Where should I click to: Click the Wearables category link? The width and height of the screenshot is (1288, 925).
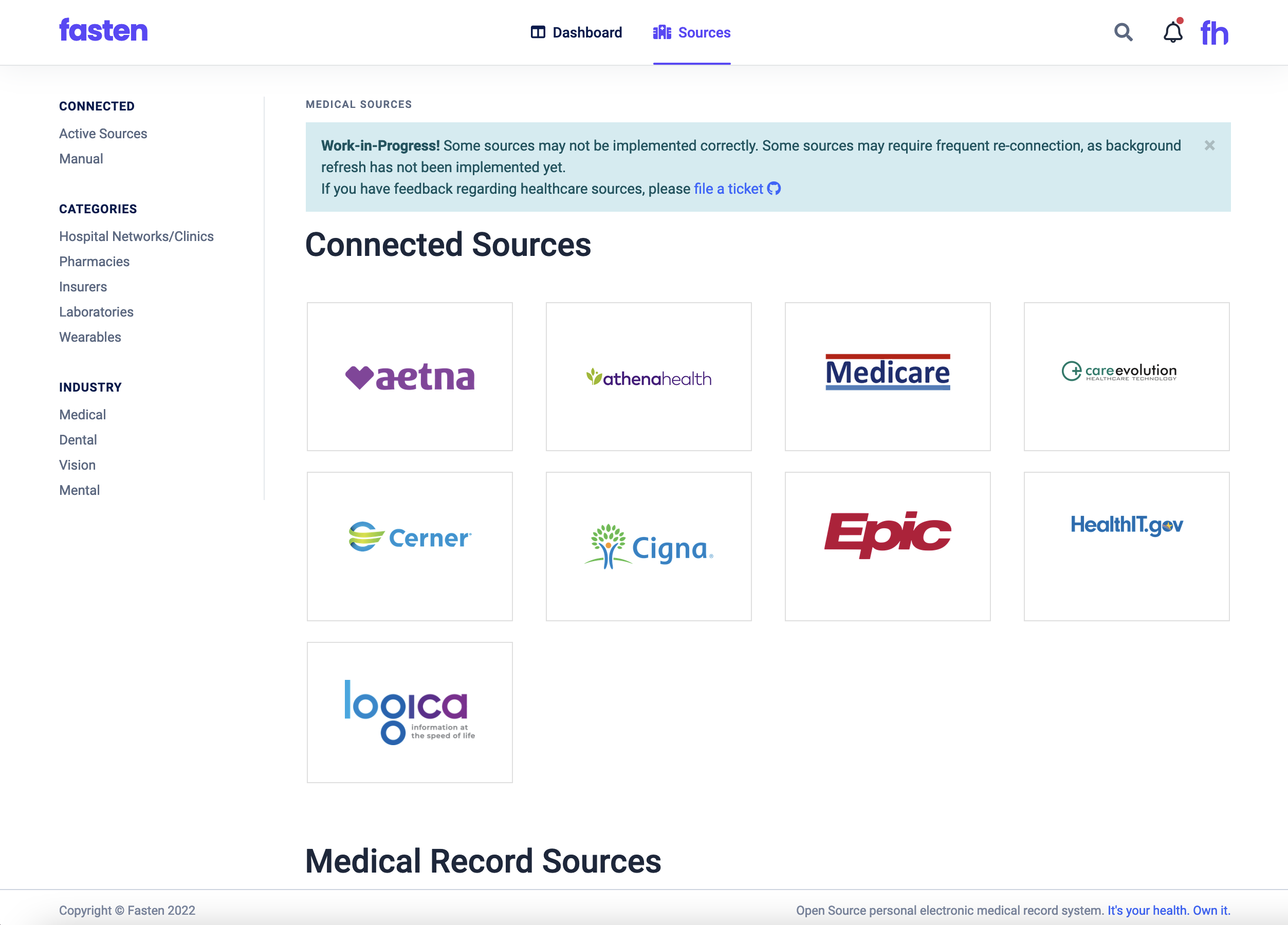tap(90, 337)
